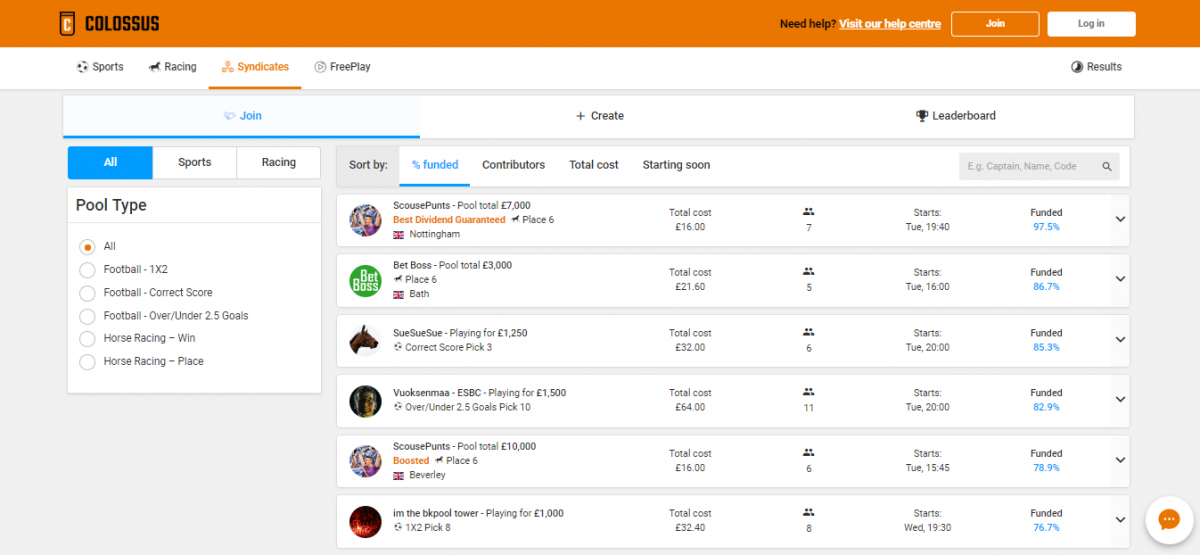The height and width of the screenshot is (555, 1200).
Task: Click the contributors icon in ScousePunts £10,000 row
Action: [809, 452]
